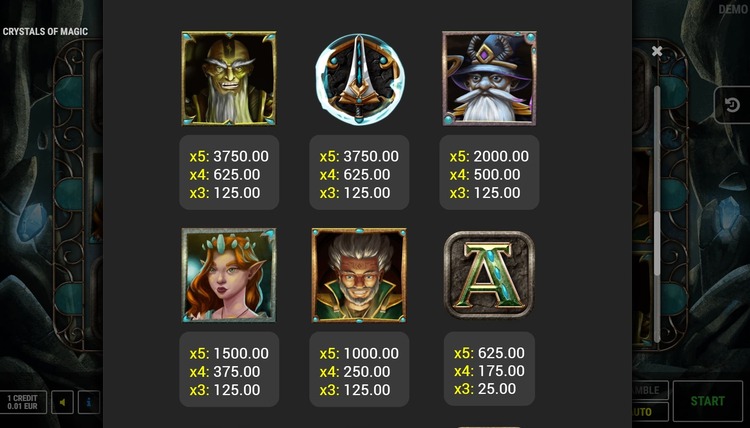
Task: Click the horned hat wizard symbol
Action: click(x=489, y=78)
